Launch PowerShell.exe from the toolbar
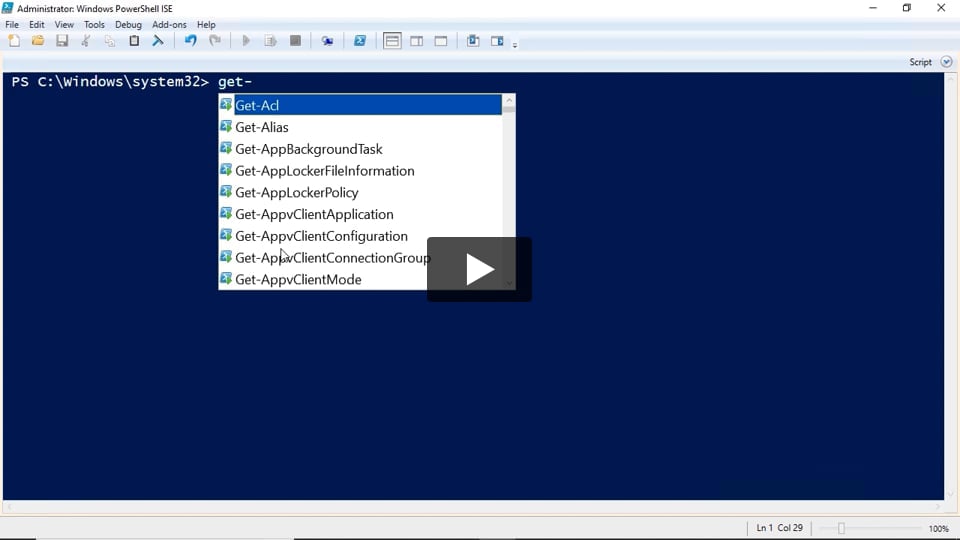Screen dimensions: 960x540 point(360,41)
